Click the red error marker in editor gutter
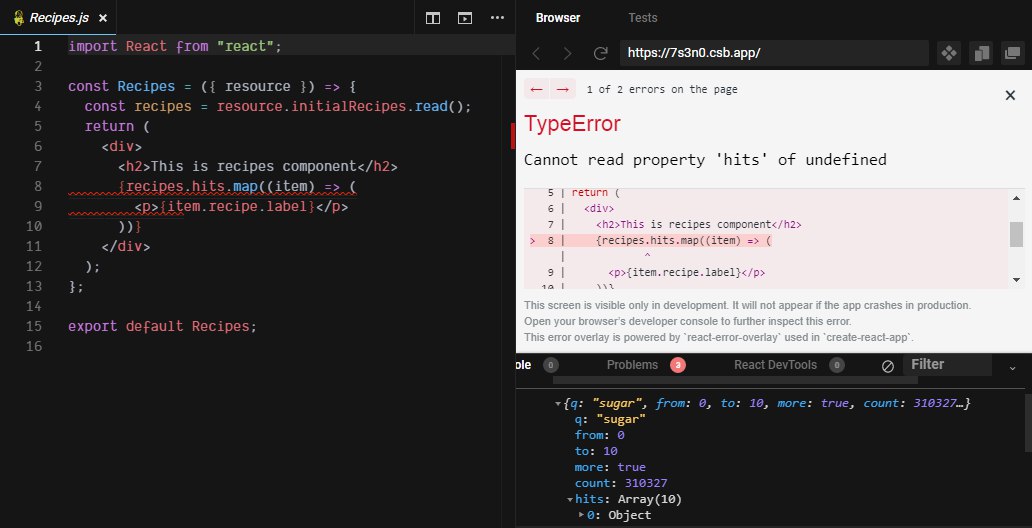The image size is (1032, 528). click(x=513, y=136)
